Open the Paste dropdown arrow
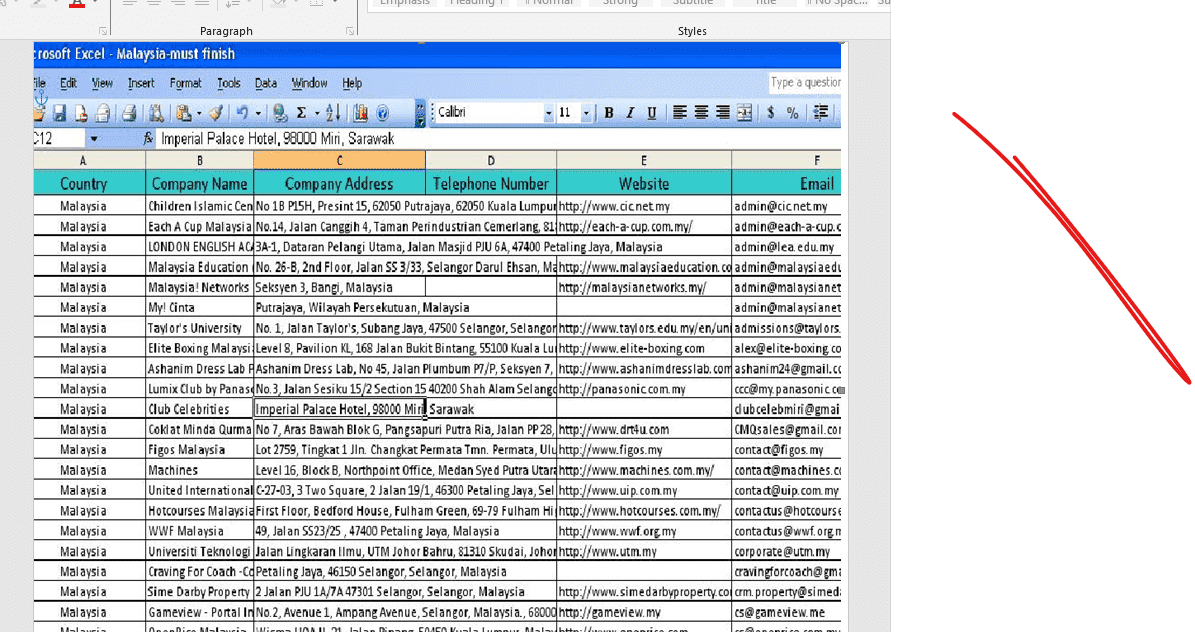Viewport: 1195px width, 632px height. pyautogui.click(x=199, y=114)
